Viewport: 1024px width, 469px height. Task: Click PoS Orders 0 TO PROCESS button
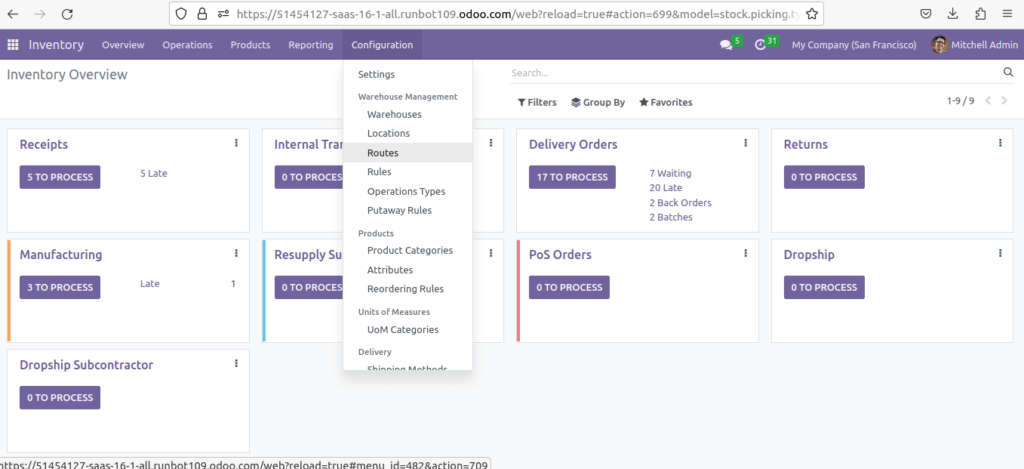[x=569, y=287]
